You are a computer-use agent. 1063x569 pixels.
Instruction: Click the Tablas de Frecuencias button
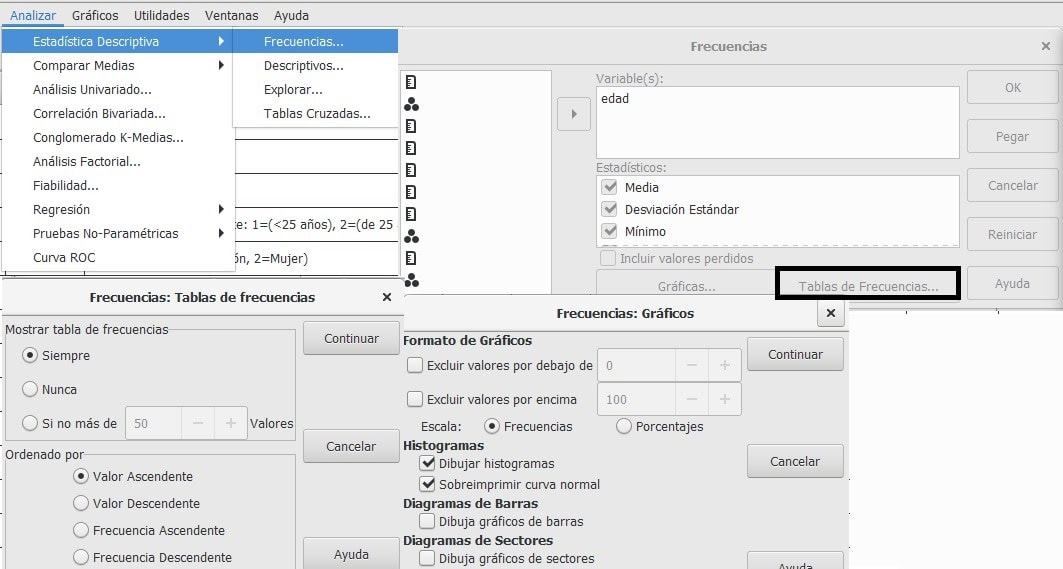tap(868, 286)
